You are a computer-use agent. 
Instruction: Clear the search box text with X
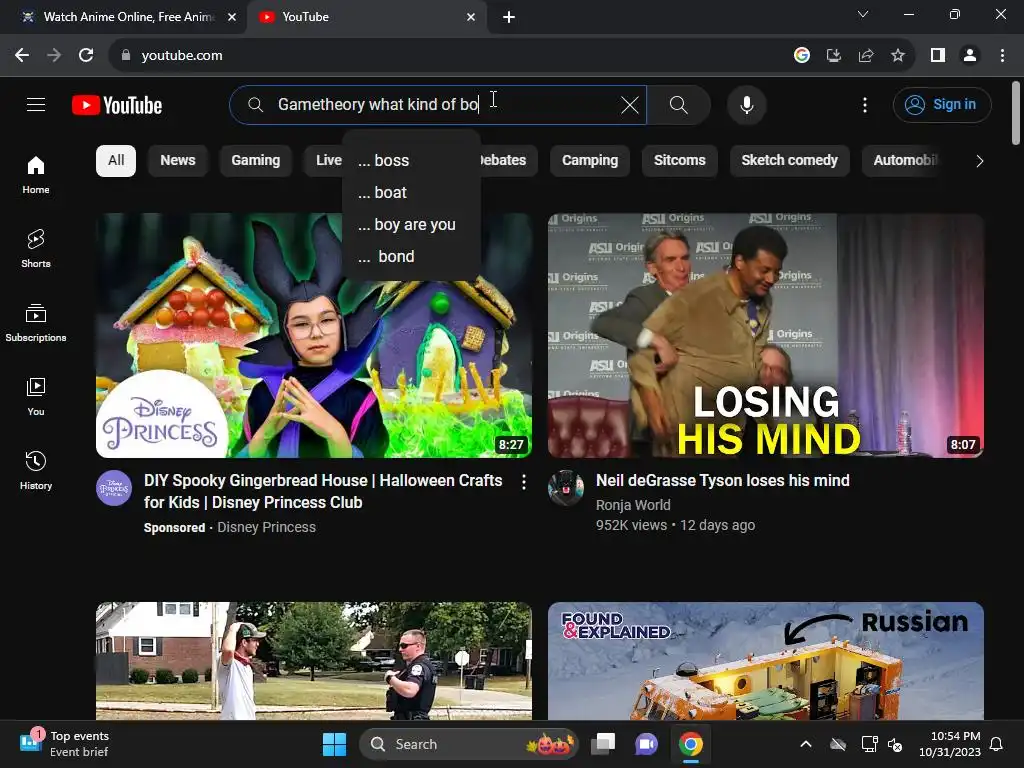630,105
